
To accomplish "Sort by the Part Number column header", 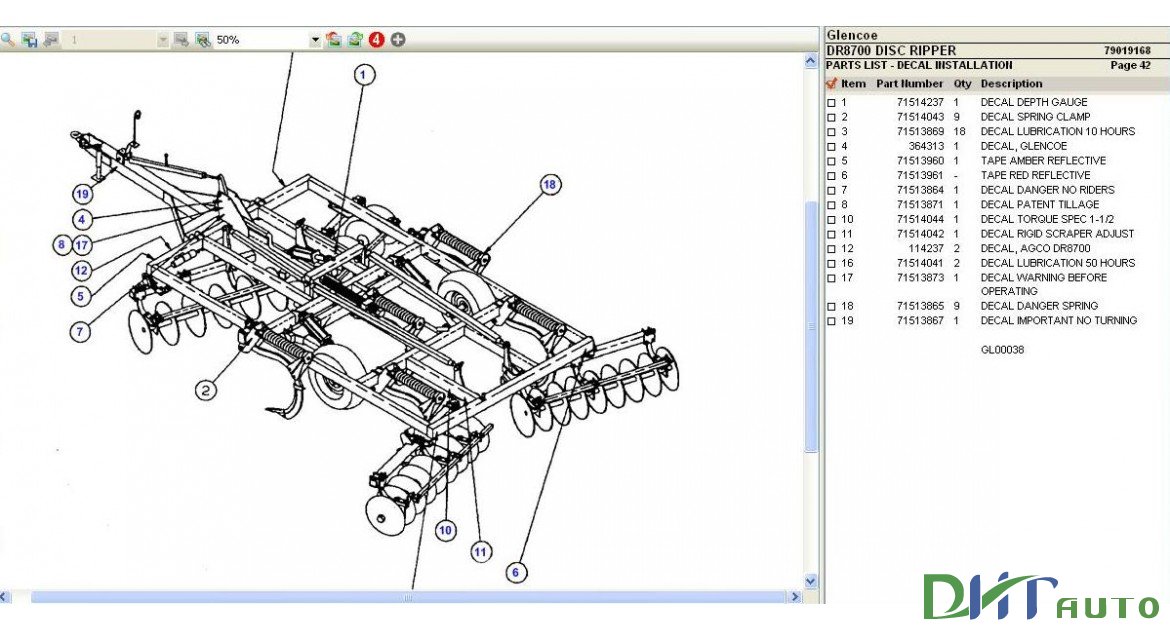I will pyautogui.click(x=910, y=84).
